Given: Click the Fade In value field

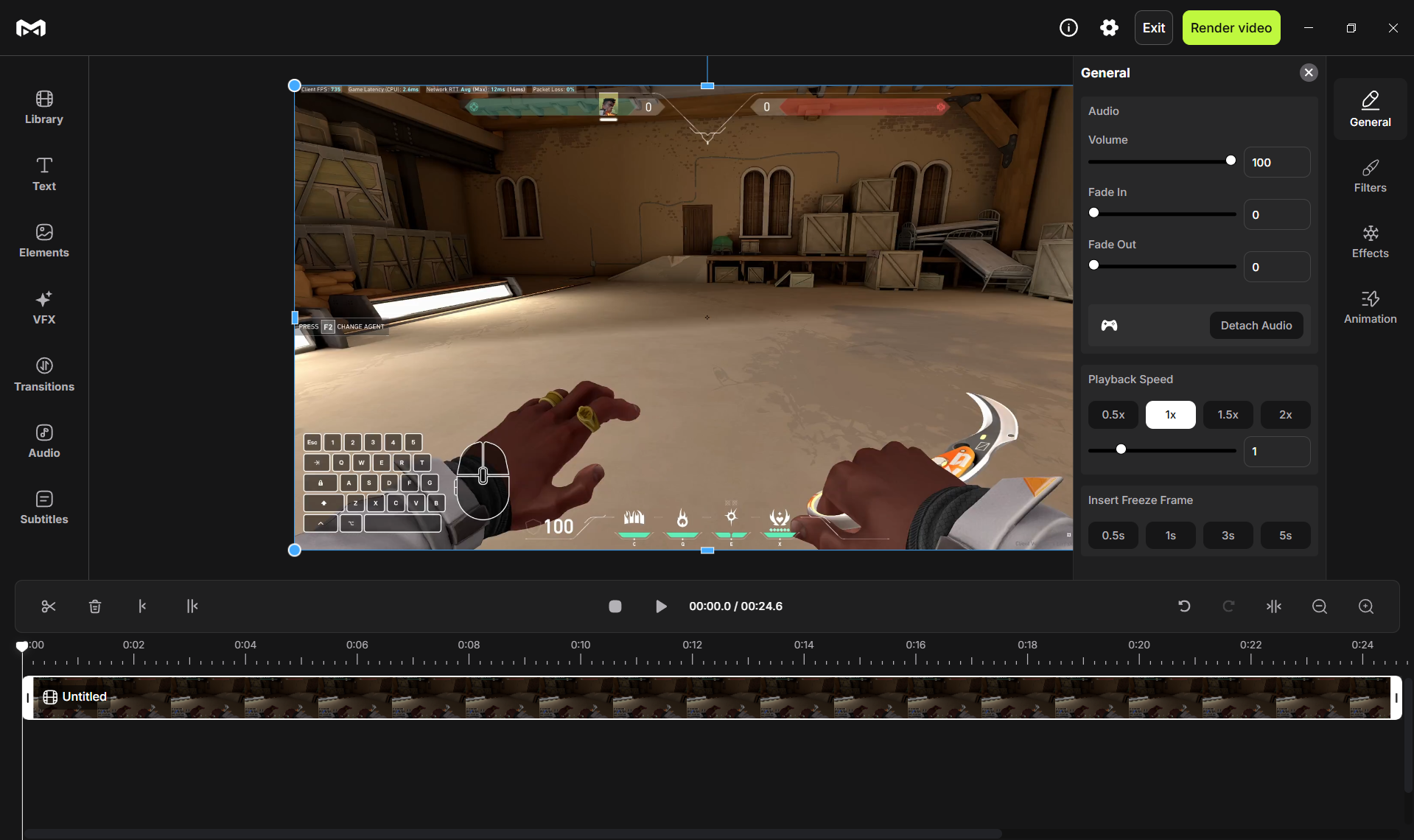Looking at the screenshot, I should 1277,214.
